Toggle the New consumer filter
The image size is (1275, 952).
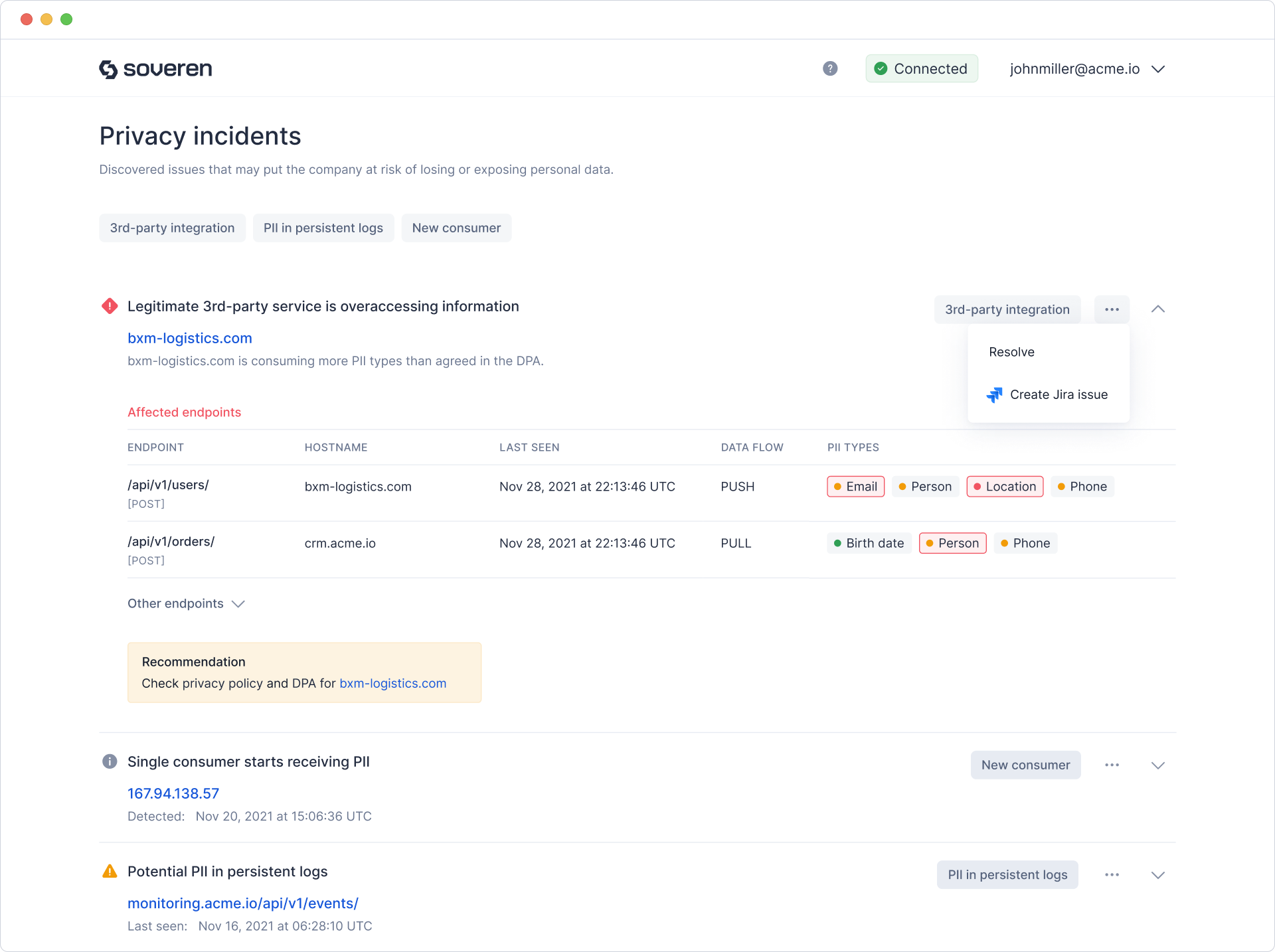point(456,228)
